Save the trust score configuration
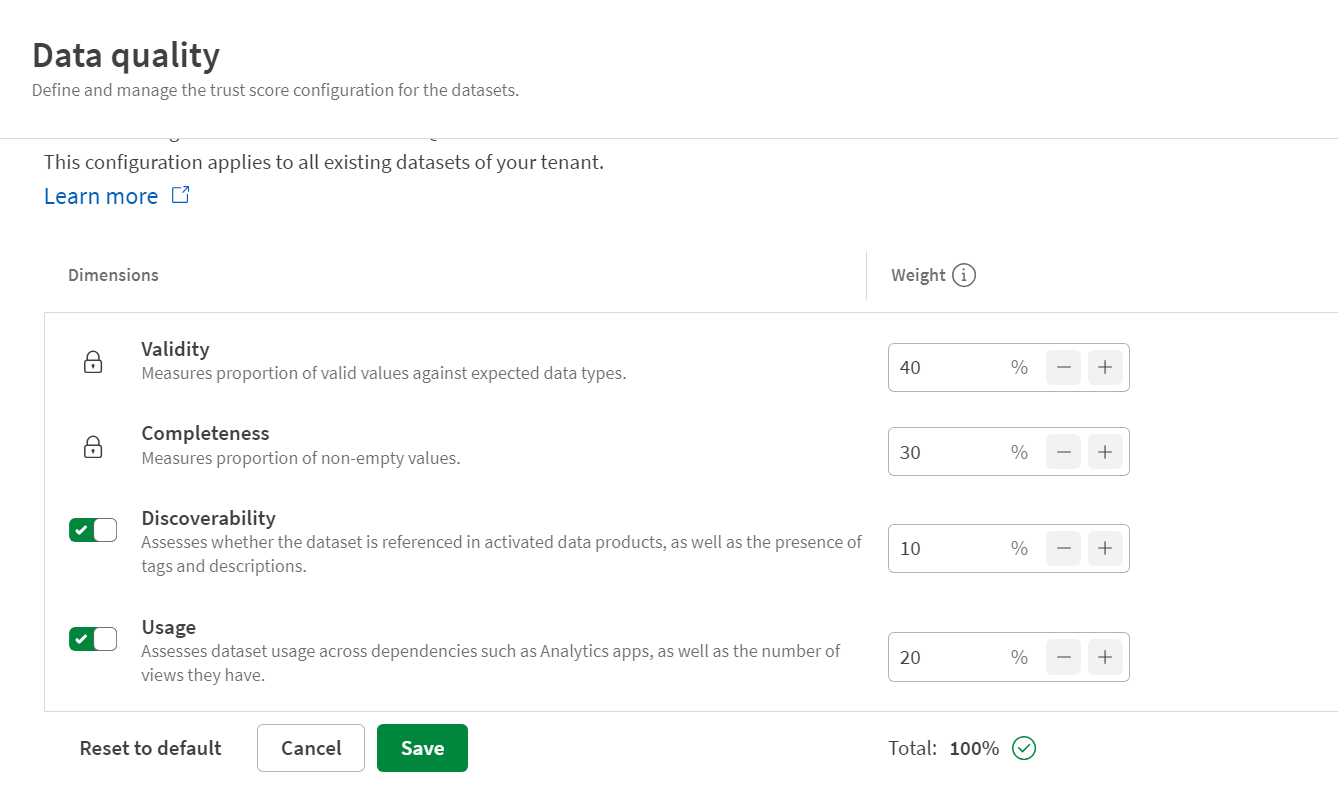 coord(421,747)
